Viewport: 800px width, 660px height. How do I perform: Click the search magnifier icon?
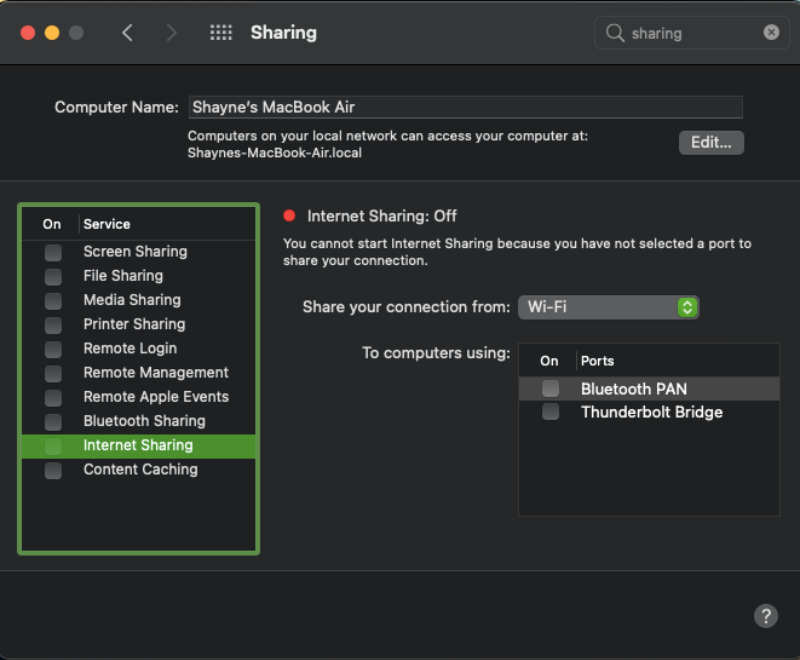tap(615, 32)
